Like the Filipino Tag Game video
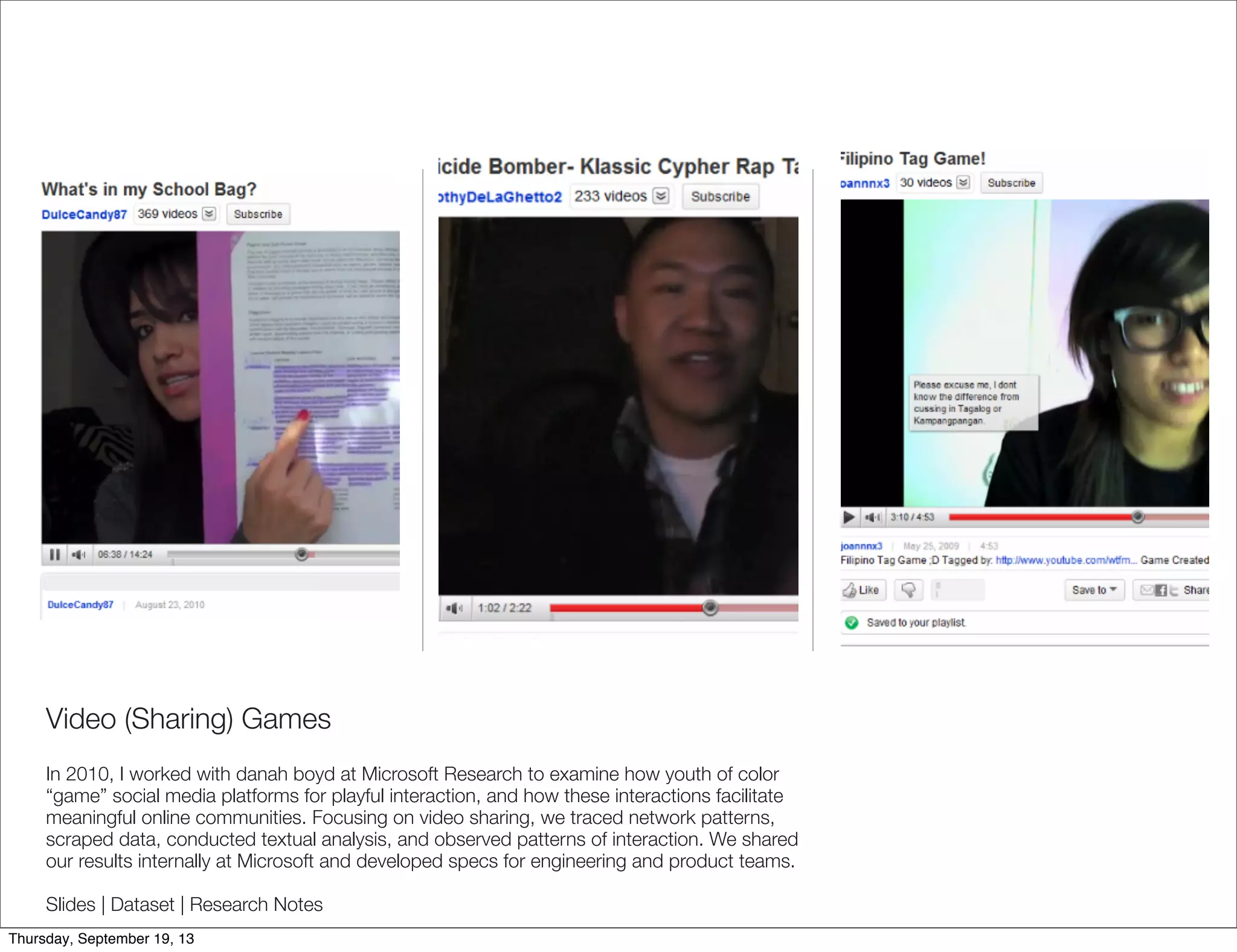 [863, 590]
